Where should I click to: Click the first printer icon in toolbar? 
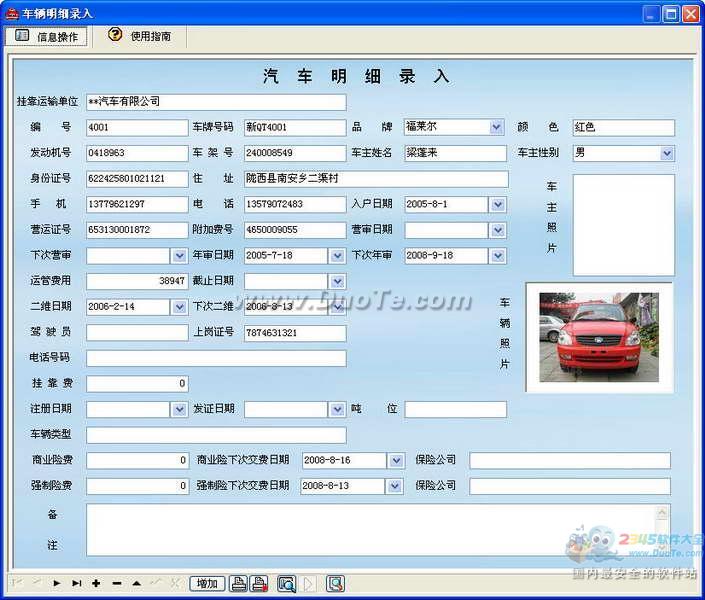(239, 583)
